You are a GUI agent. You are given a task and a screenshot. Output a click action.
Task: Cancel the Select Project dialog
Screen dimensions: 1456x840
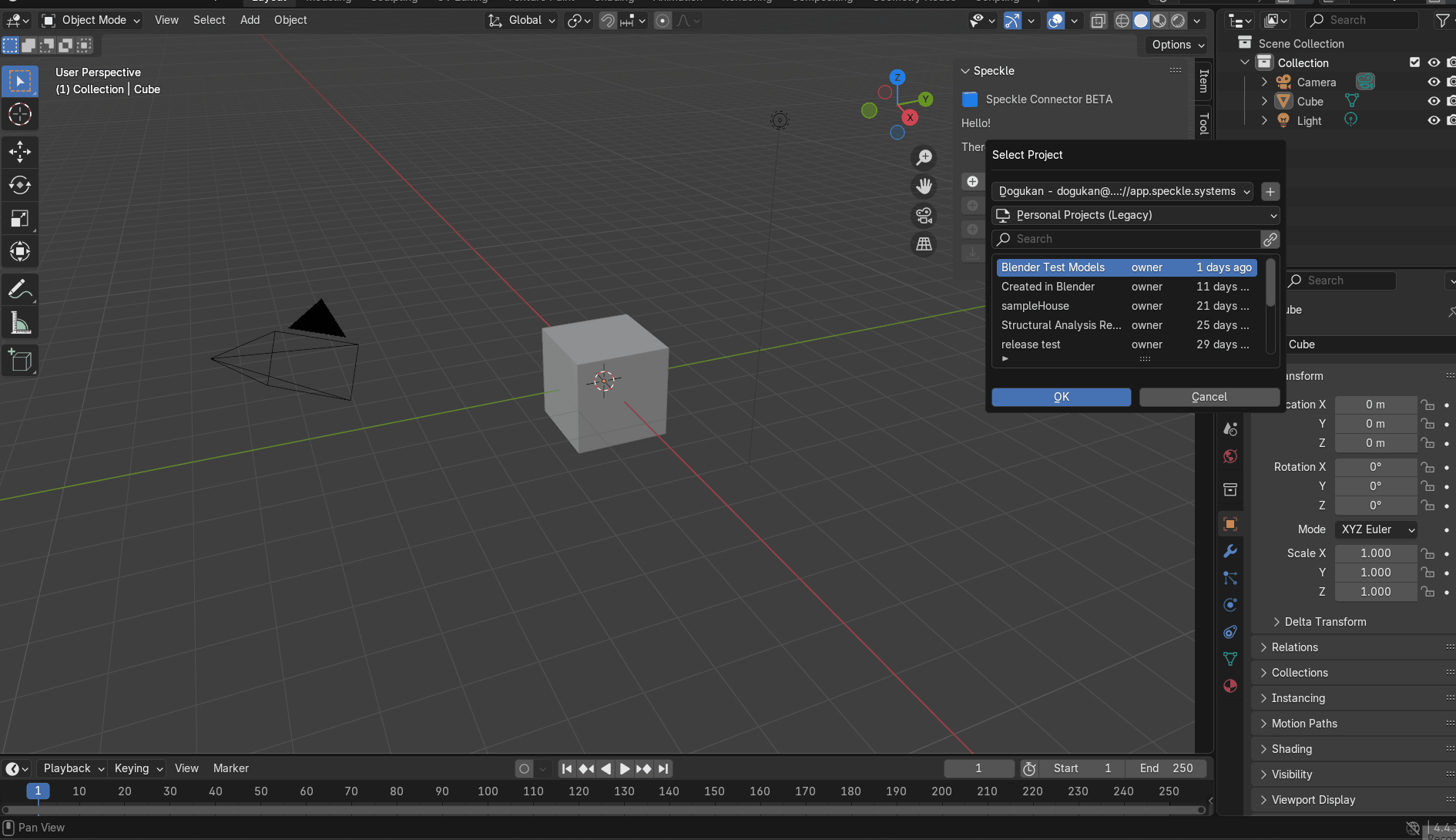[1209, 397]
